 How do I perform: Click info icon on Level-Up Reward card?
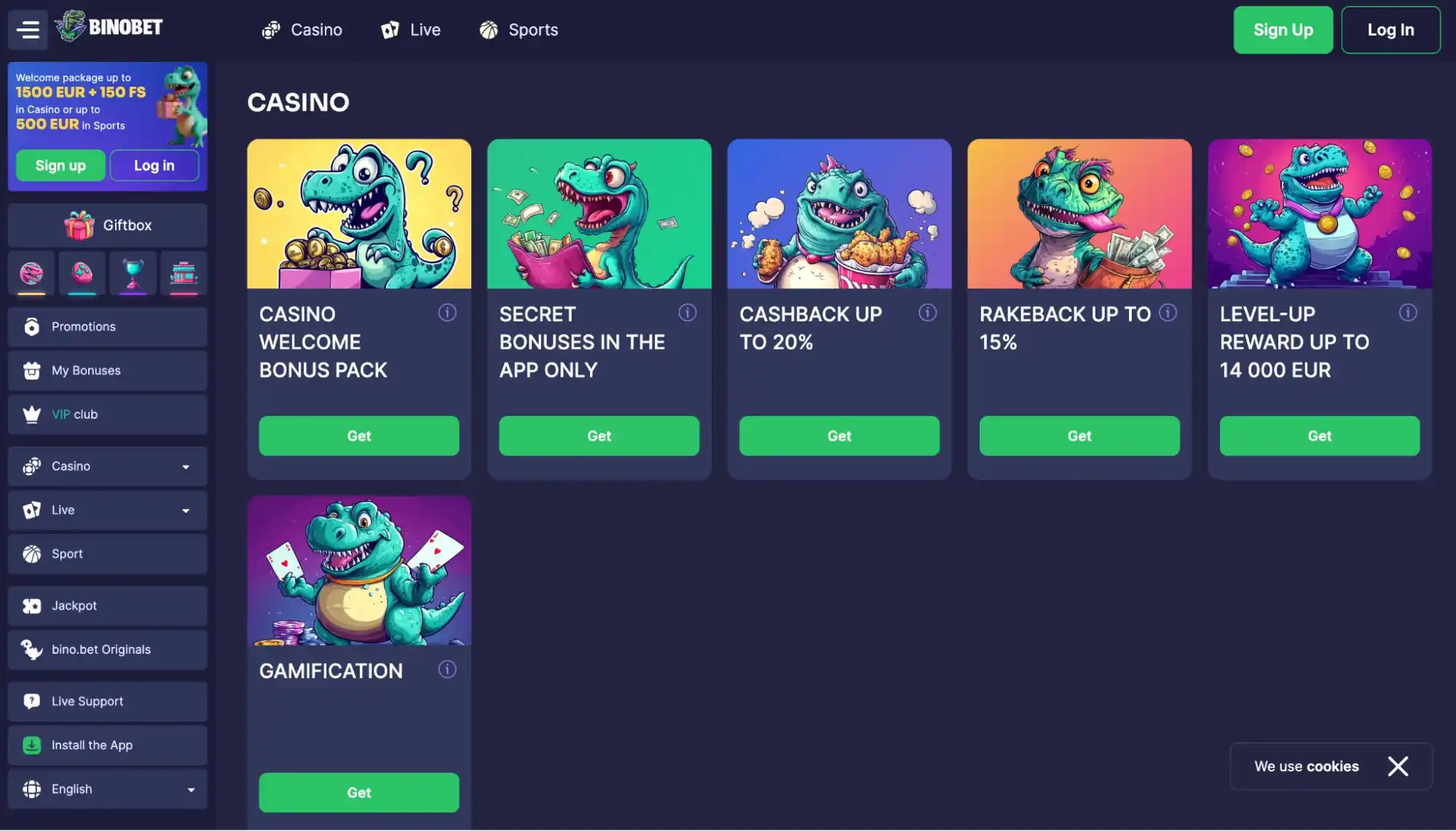[x=1408, y=312]
